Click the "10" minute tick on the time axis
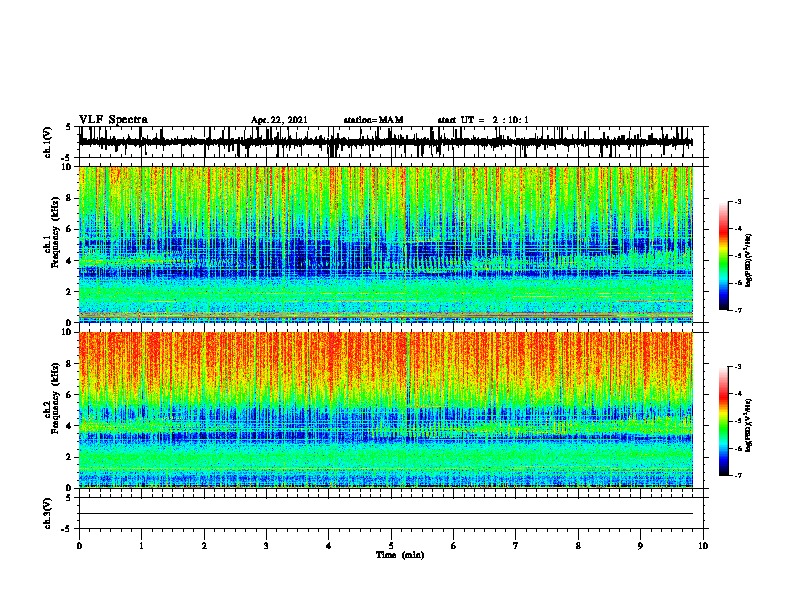 point(703,546)
